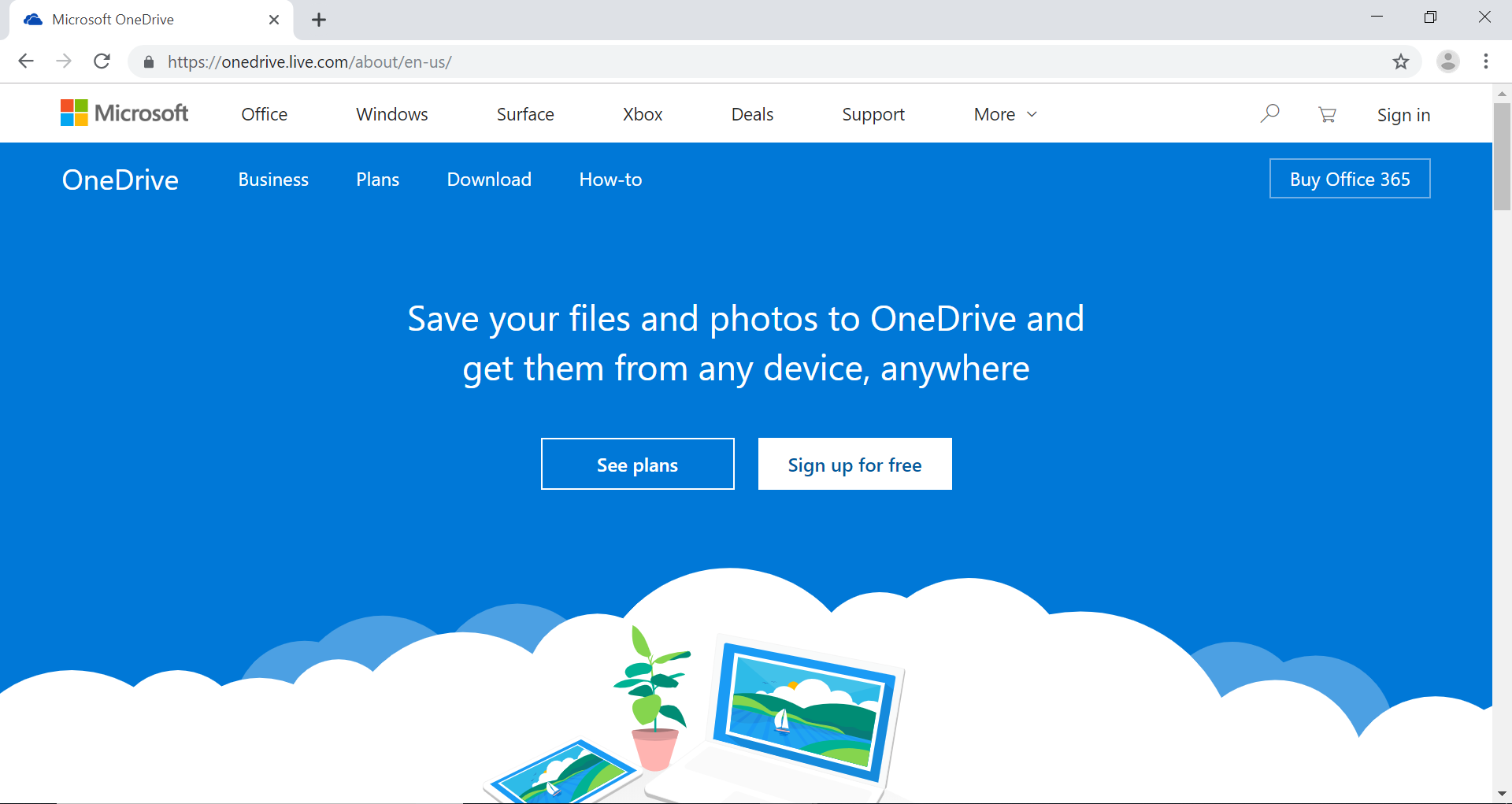Screen dimensions: 1512x804
Task: Open the Business section
Action: click(x=273, y=180)
